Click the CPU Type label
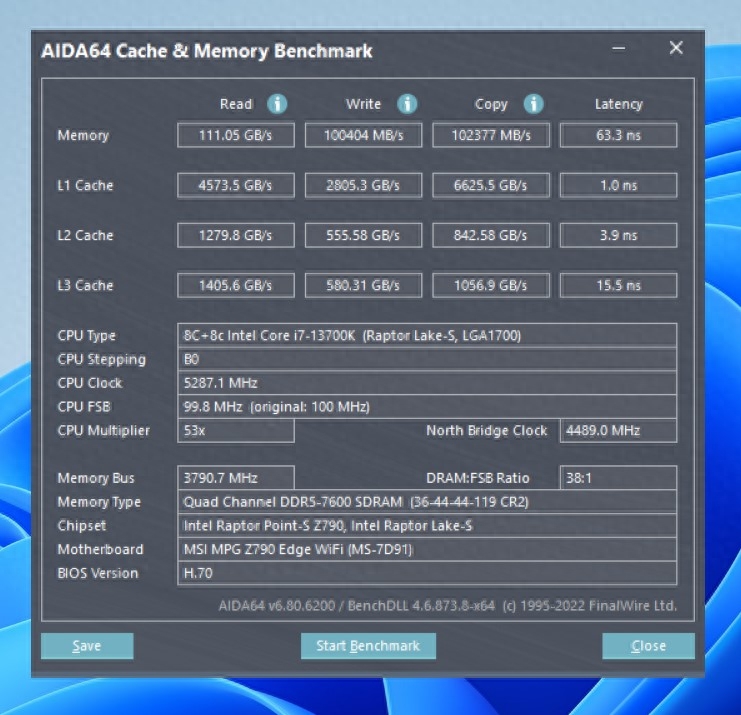This screenshot has height=715, width=741. click(86, 336)
